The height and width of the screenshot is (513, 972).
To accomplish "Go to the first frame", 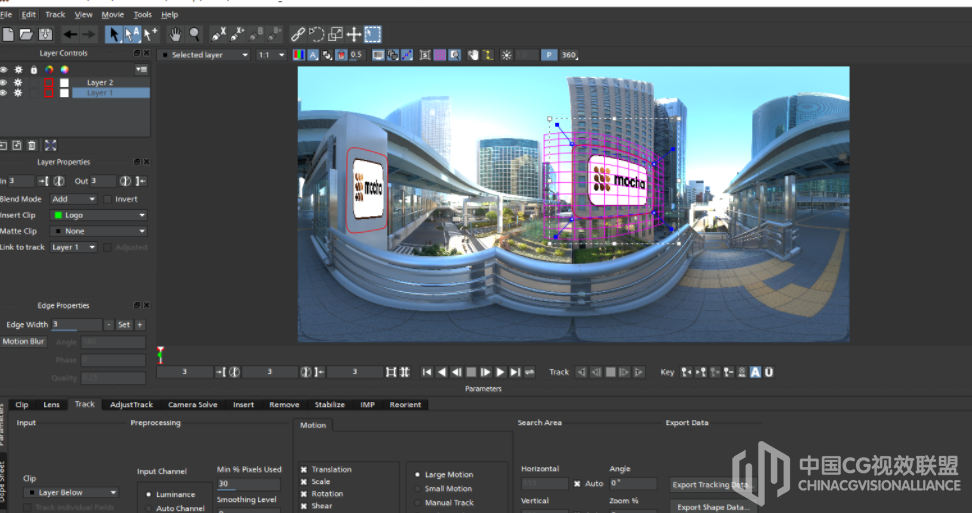I will 426,372.
